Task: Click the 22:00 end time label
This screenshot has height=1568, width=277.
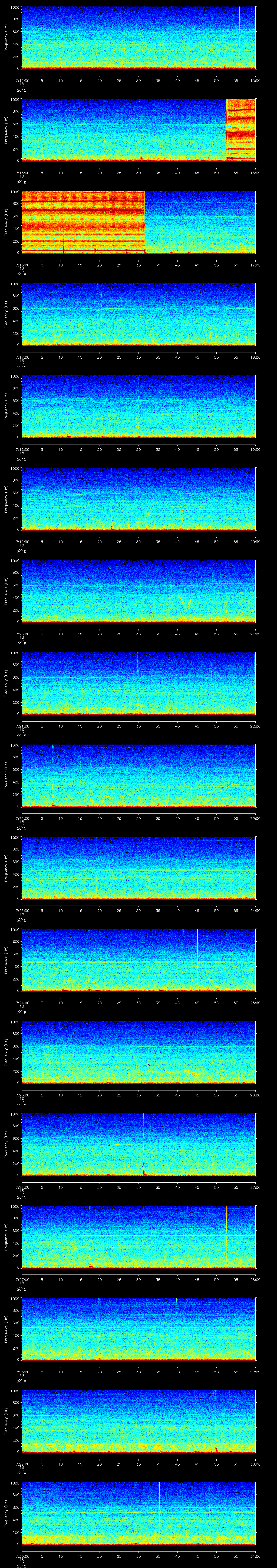Action: tap(255, 726)
